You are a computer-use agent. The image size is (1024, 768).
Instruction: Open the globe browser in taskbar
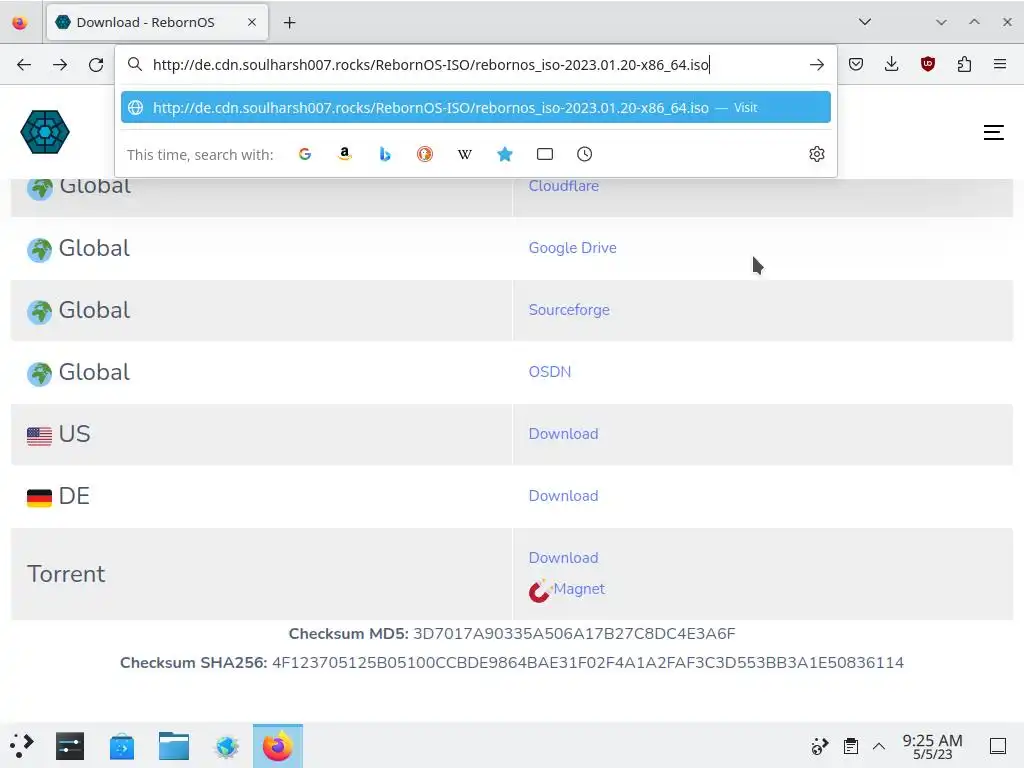227,746
